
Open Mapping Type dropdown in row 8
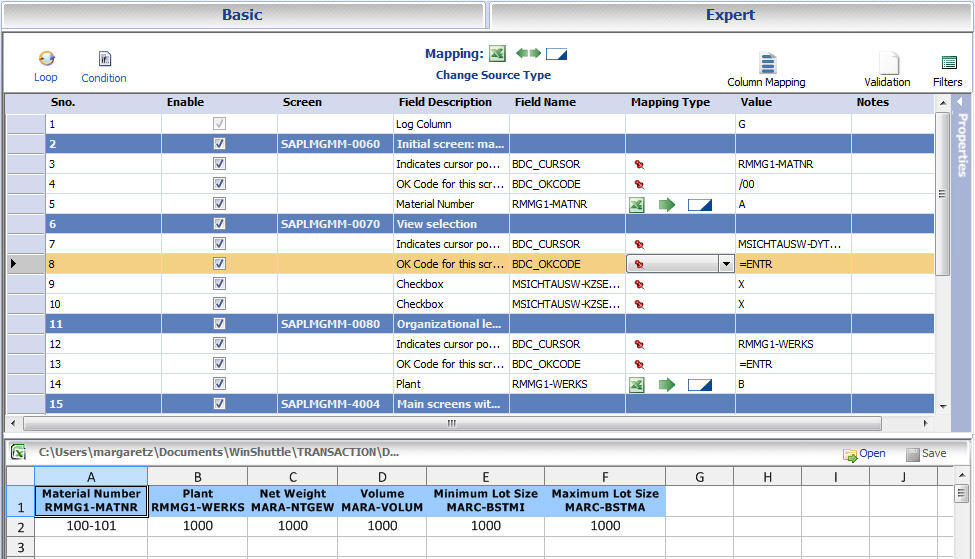click(726, 264)
